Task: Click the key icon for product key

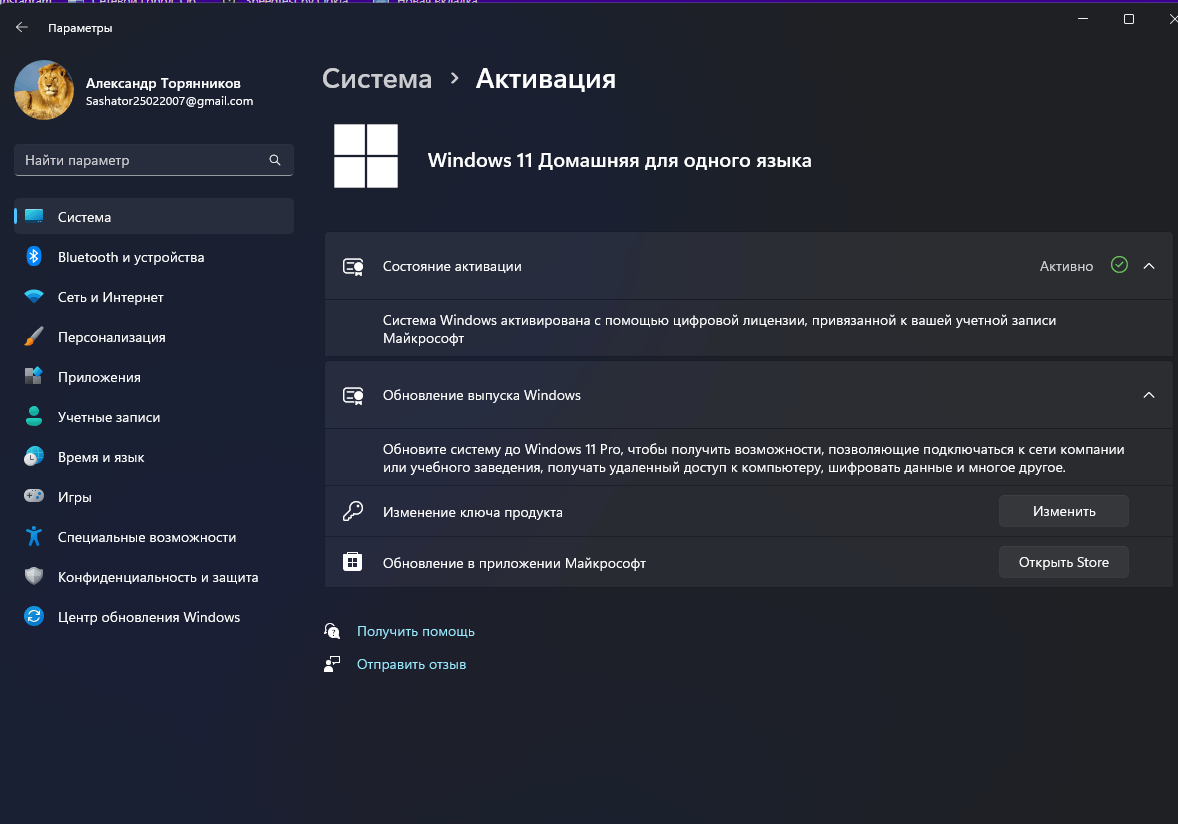Action: coord(352,512)
